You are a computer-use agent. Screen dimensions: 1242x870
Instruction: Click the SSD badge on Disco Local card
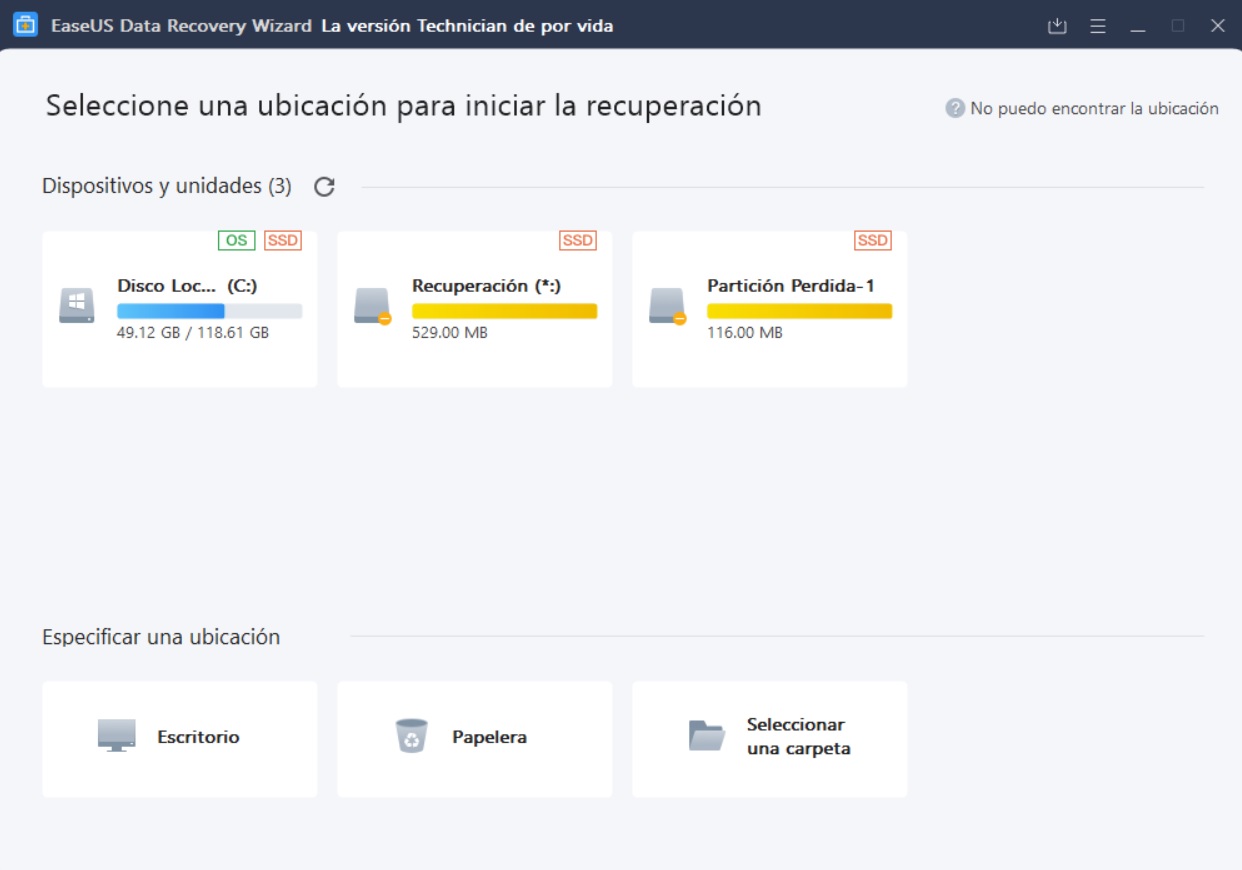tap(283, 240)
